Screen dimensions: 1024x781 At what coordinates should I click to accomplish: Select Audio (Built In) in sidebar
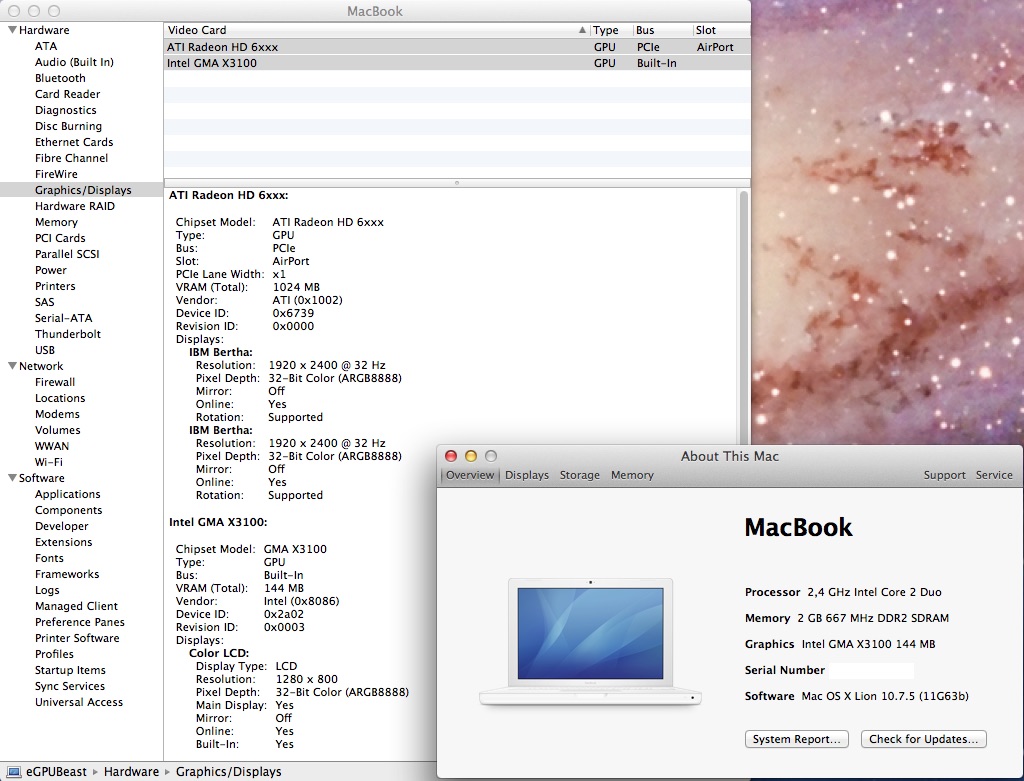pos(74,62)
